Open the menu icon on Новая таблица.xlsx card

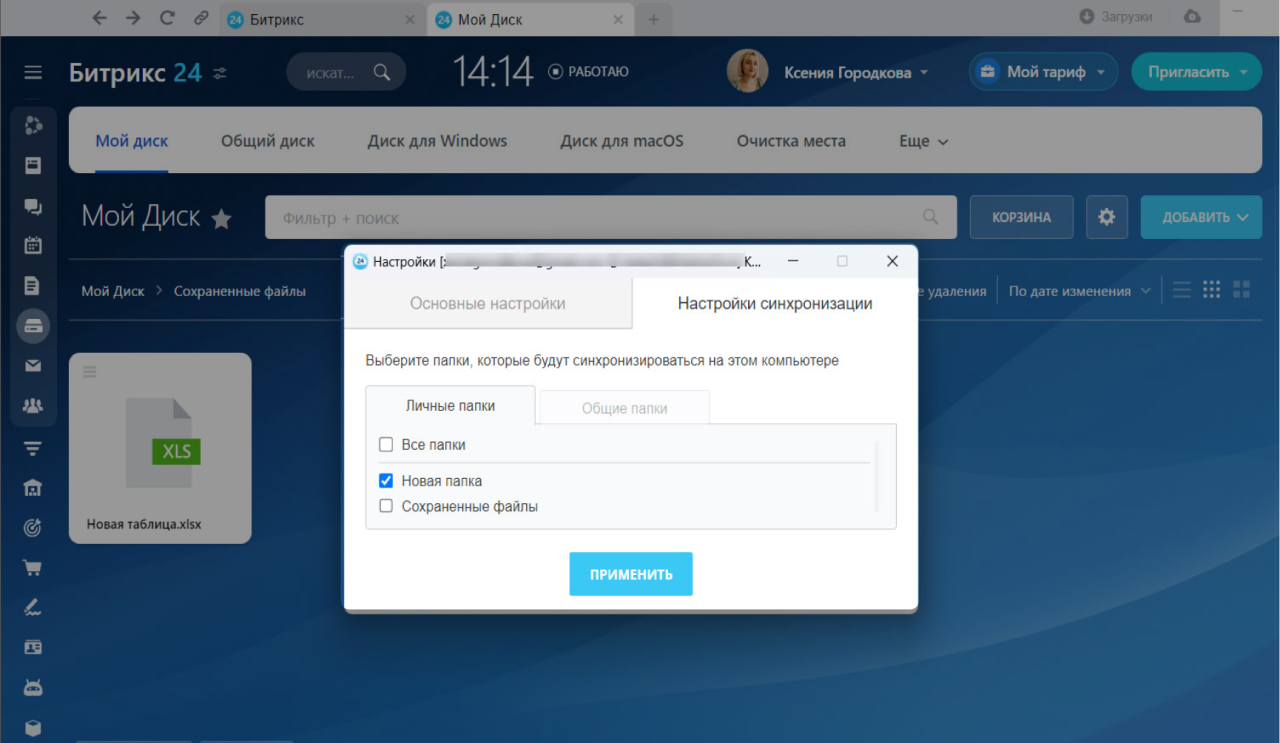coord(90,372)
